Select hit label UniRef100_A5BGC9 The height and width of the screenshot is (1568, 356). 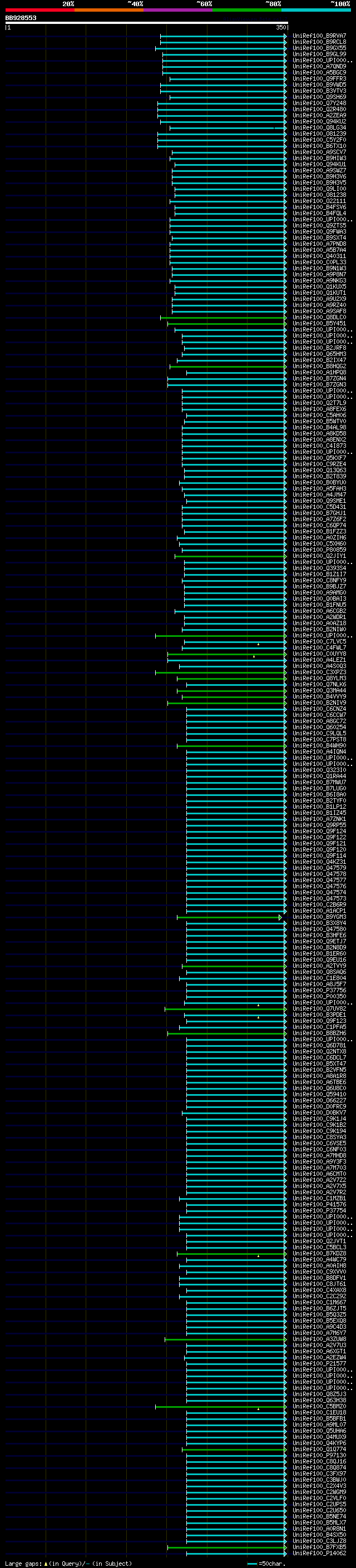coord(319,72)
